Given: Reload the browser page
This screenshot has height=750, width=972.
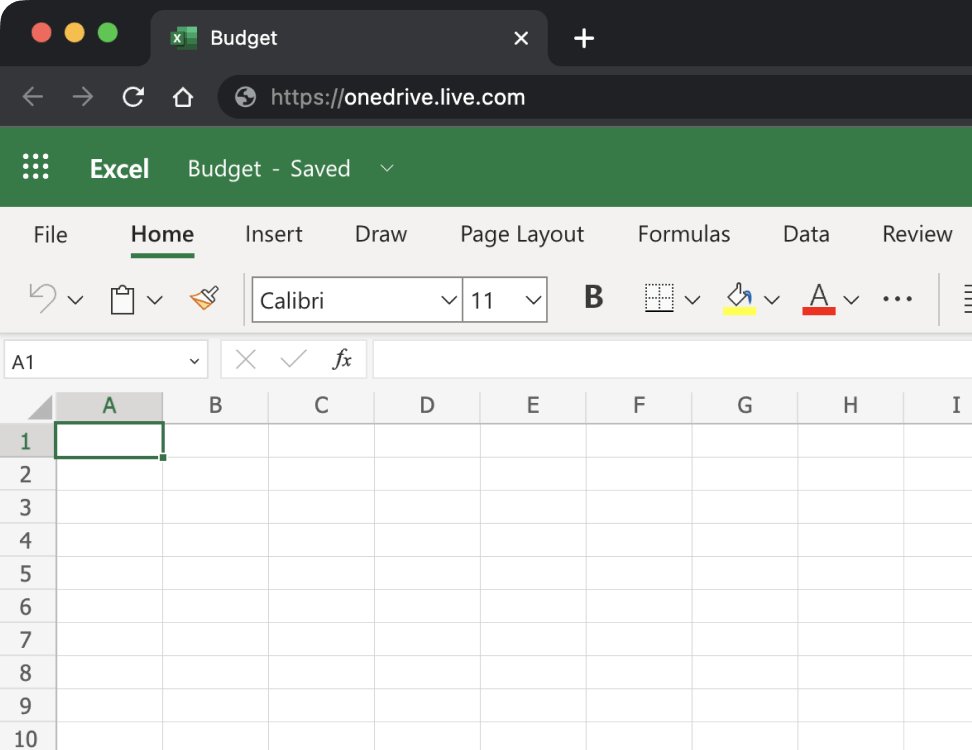Looking at the screenshot, I should pyautogui.click(x=133, y=97).
